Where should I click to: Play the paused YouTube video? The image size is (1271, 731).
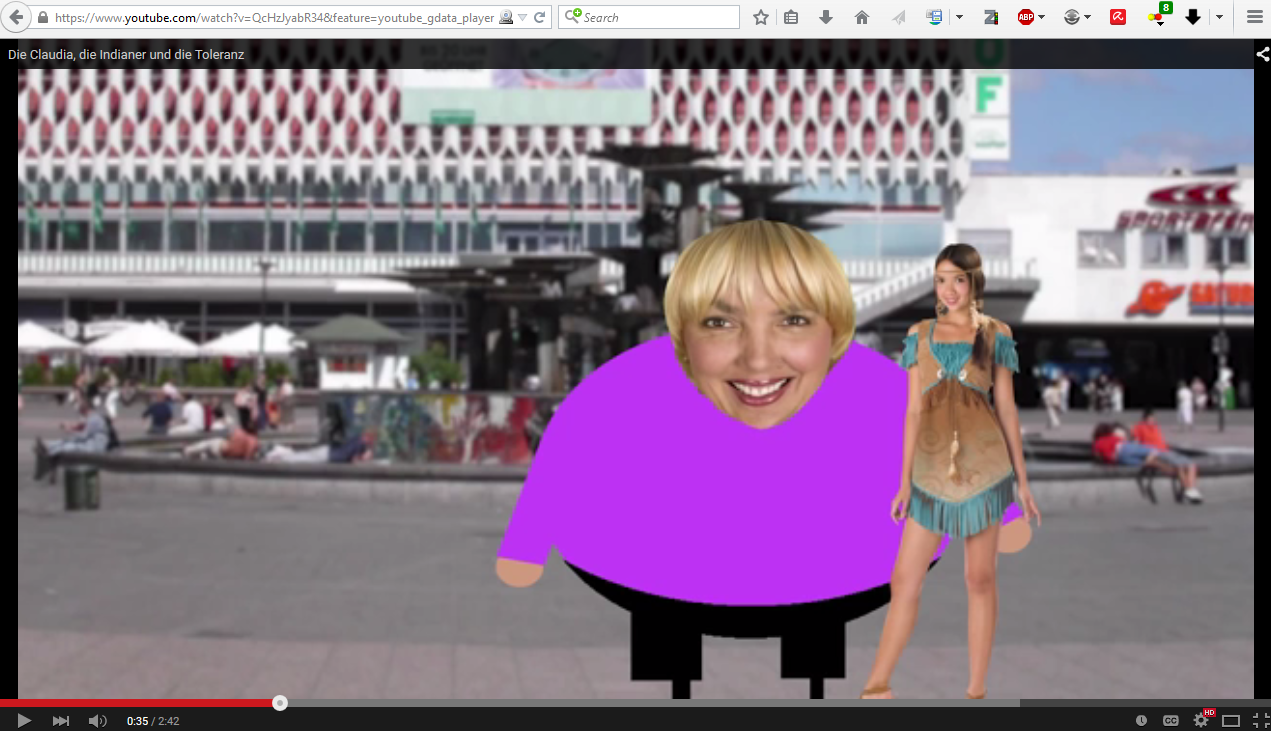pos(24,720)
